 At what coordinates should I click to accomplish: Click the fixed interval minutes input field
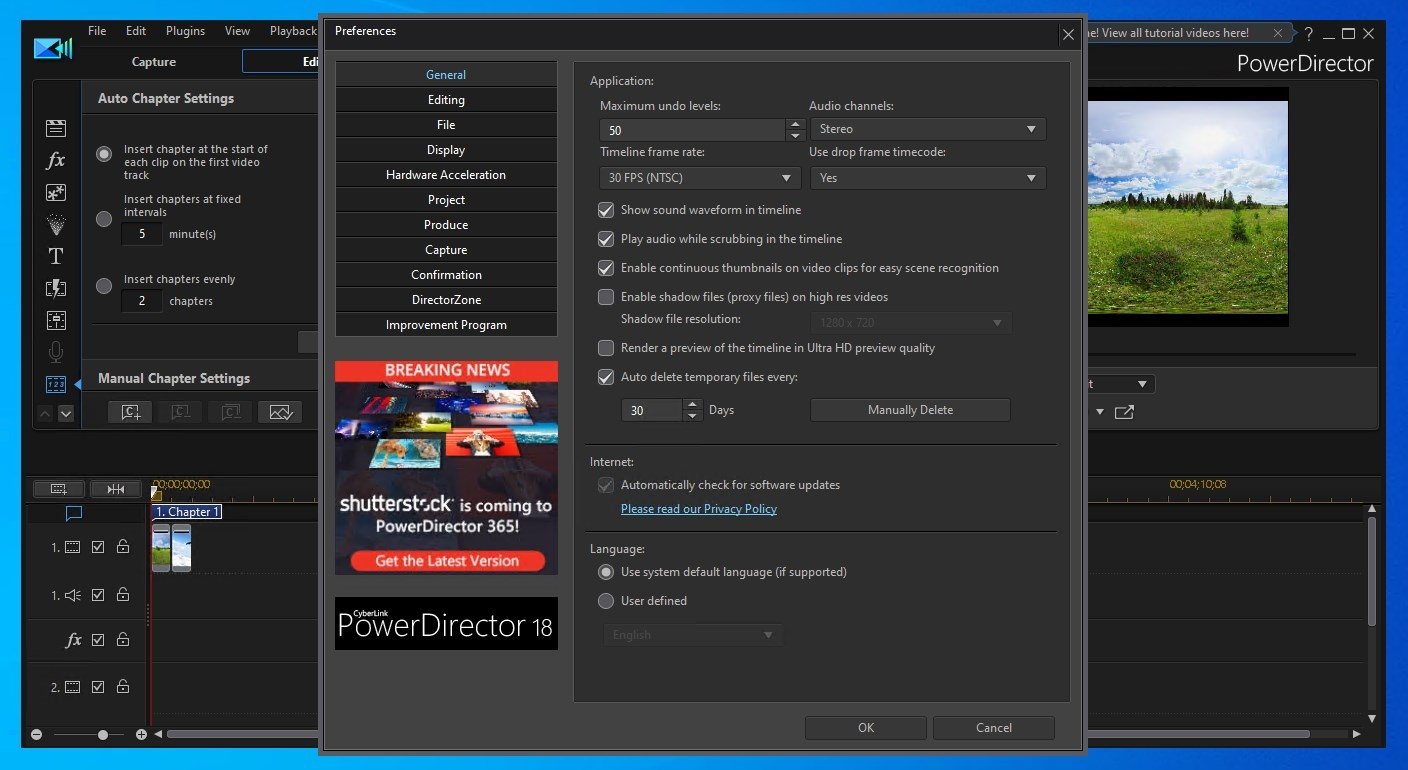point(142,234)
